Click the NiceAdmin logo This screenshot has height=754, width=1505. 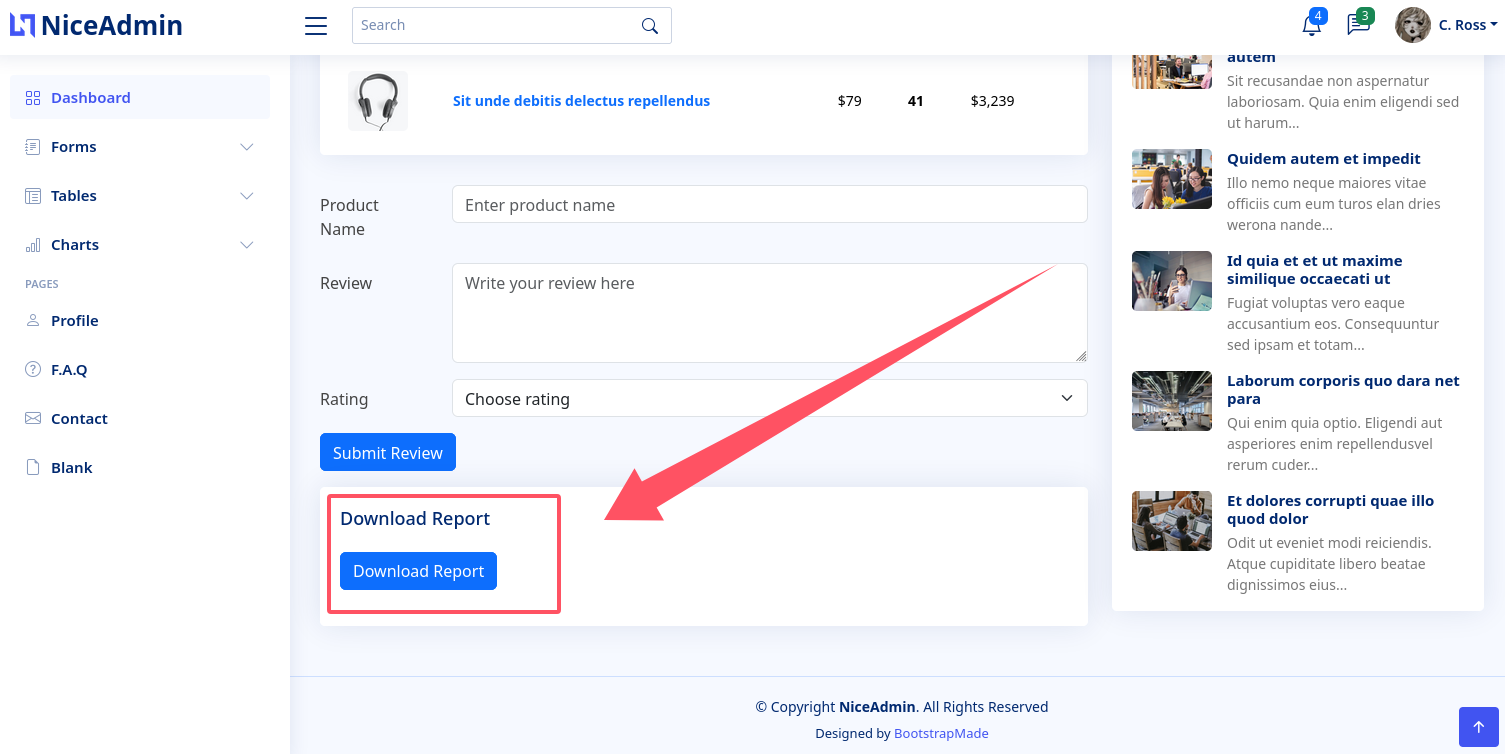96,26
